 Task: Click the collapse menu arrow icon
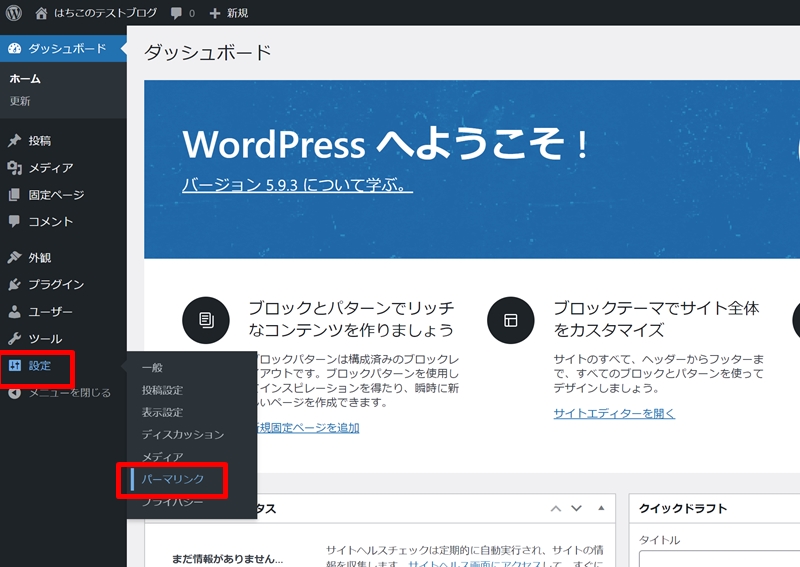tap(14, 392)
